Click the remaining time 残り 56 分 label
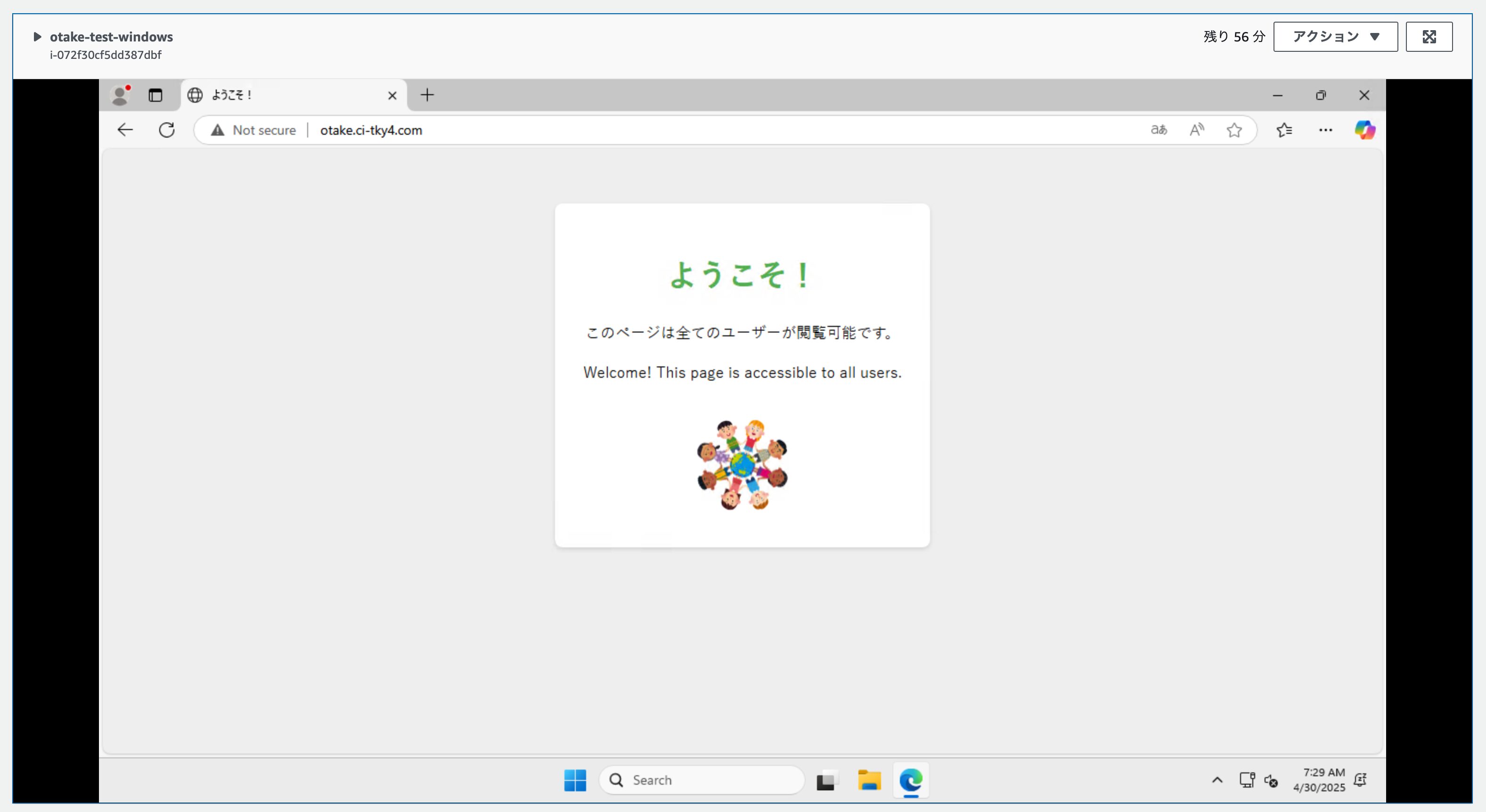 pyautogui.click(x=1234, y=37)
